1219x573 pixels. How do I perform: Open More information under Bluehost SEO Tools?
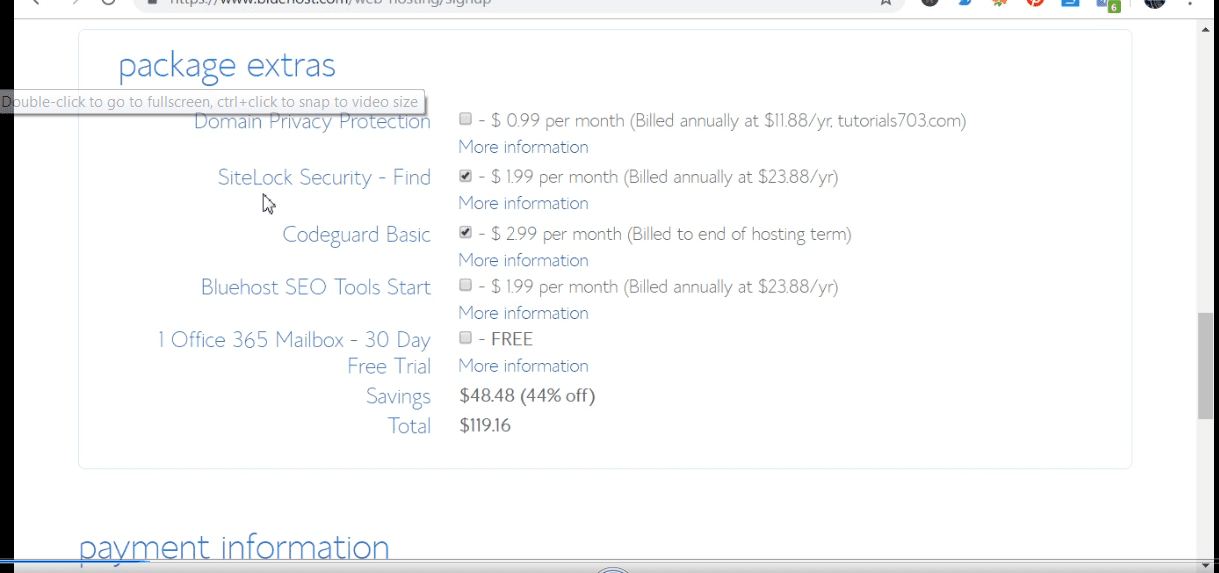(x=523, y=313)
